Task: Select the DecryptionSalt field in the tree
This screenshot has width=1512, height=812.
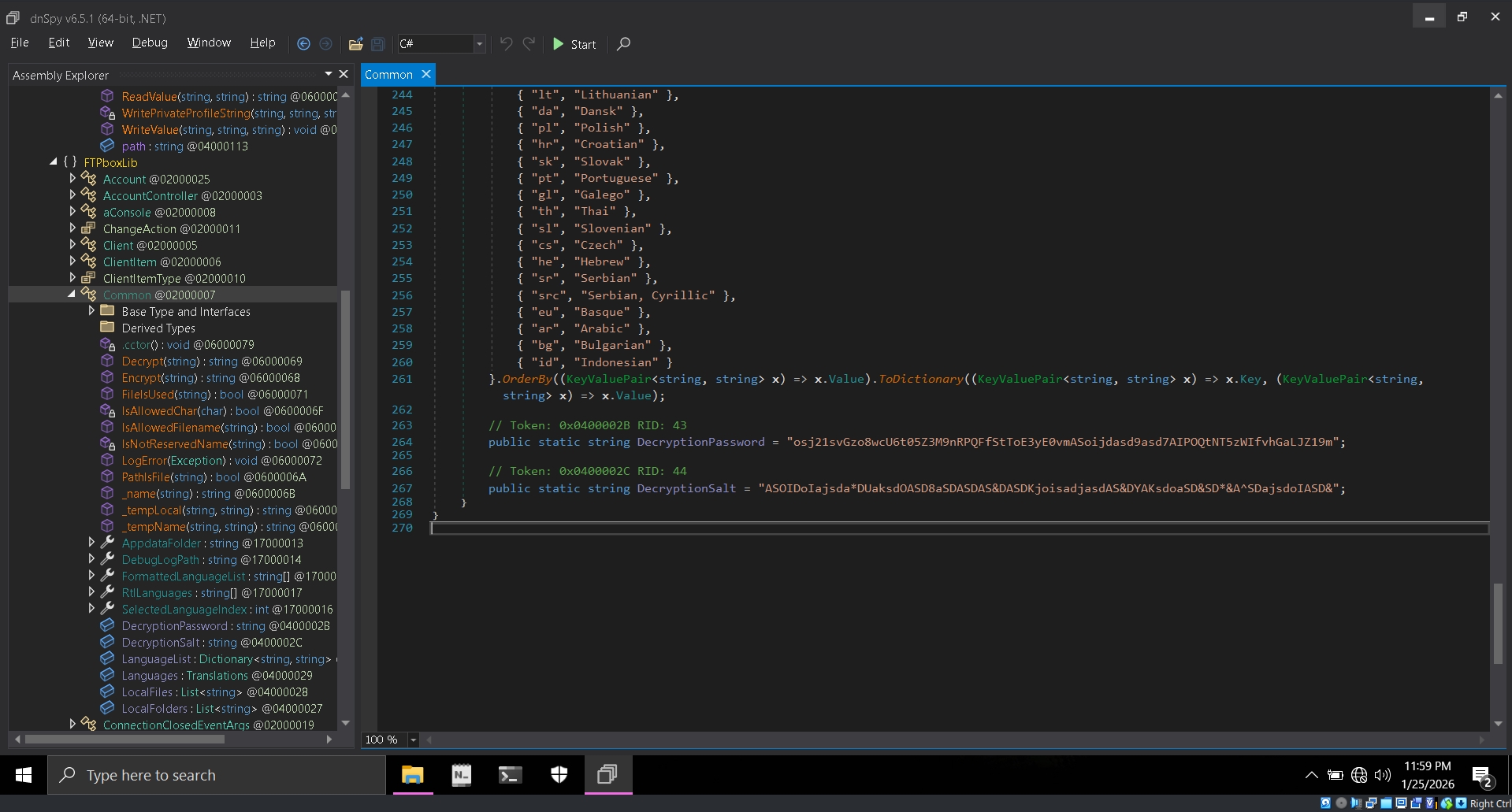Action: pos(161,643)
